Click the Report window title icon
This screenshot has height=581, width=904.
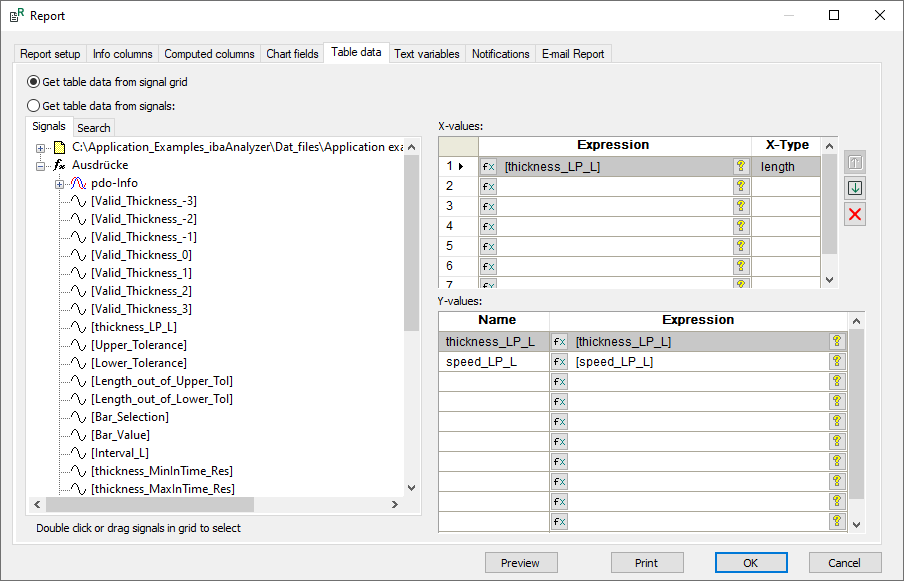click(x=17, y=15)
